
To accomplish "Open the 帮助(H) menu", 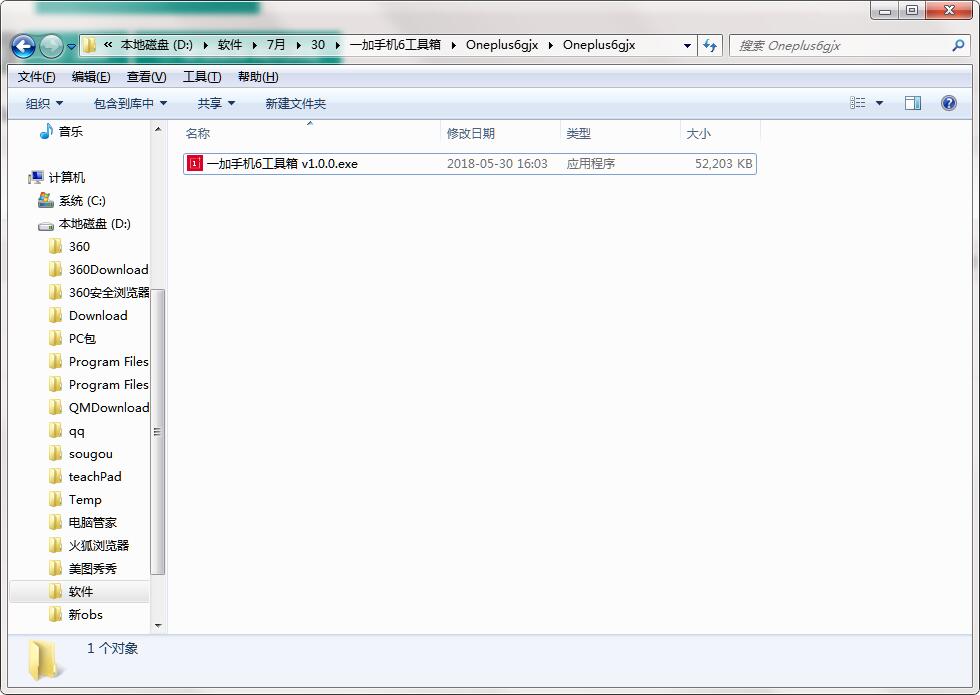I will [x=258, y=77].
